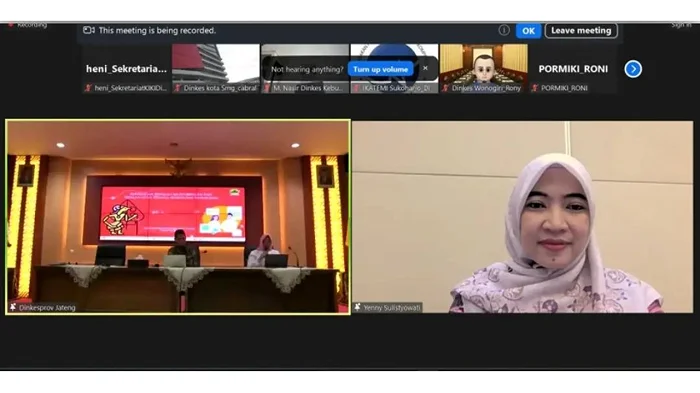Select the Dinkesprov Jateng main video

(178, 217)
